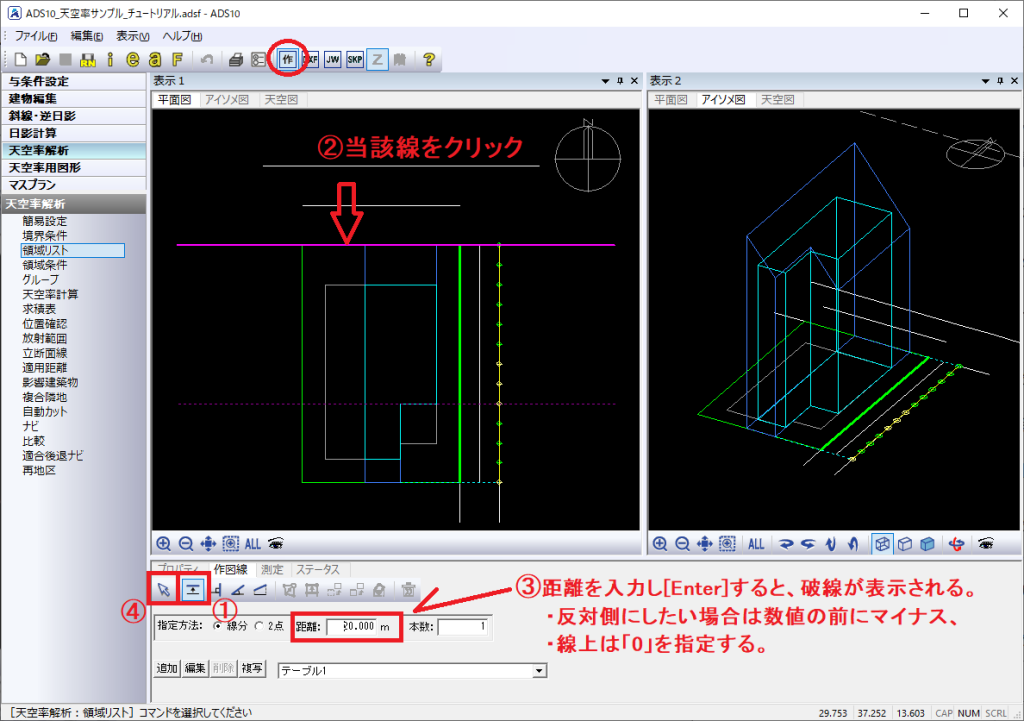The height and width of the screenshot is (721, 1024).
Task: Expand the マスプラン section
Action: click(x=73, y=185)
